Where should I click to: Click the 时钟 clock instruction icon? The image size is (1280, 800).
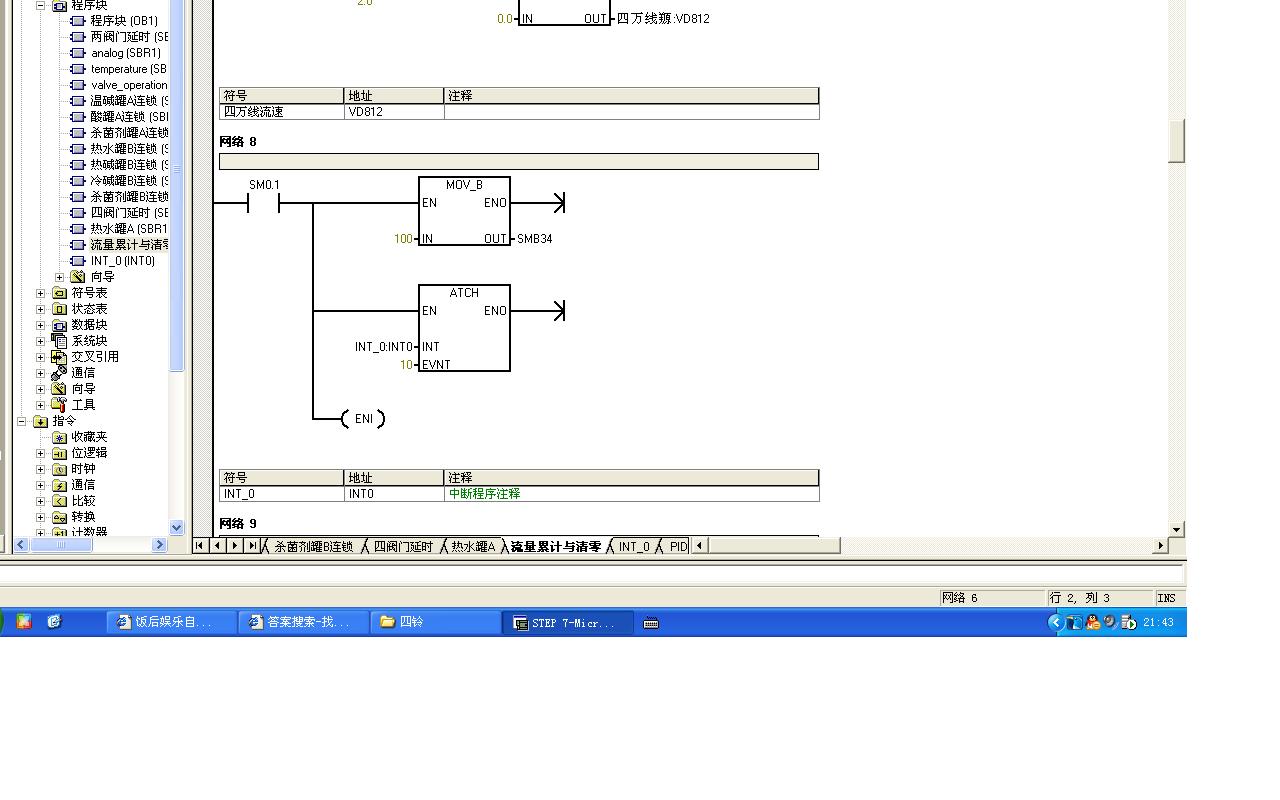click(x=59, y=469)
